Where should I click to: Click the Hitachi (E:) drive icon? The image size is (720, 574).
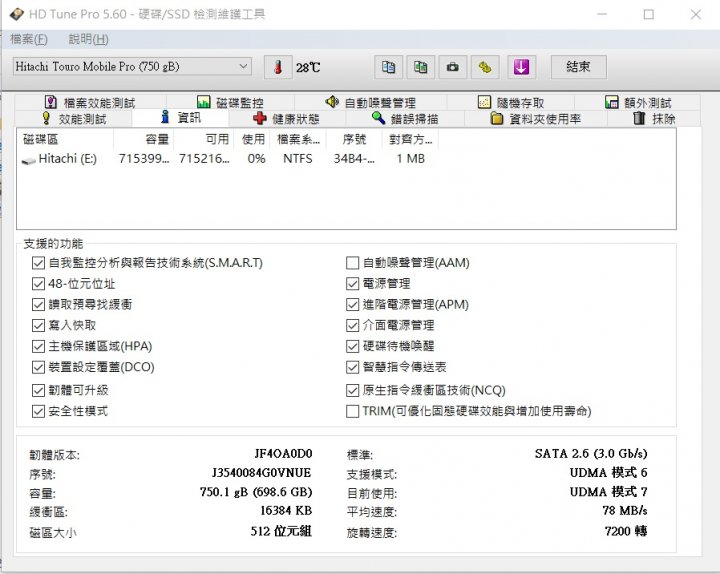point(28,160)
